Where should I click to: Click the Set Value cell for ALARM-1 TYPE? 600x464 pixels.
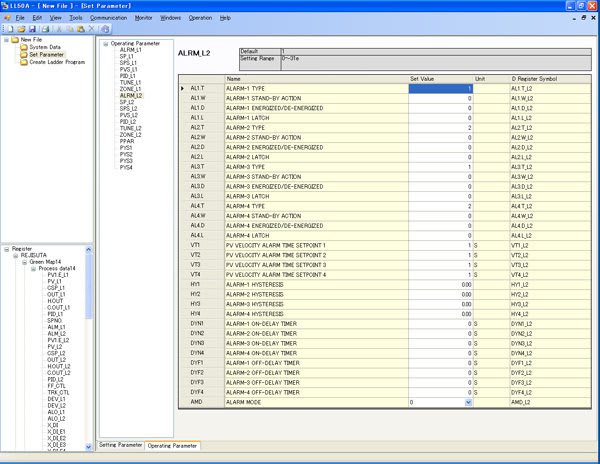pos(441,89)
